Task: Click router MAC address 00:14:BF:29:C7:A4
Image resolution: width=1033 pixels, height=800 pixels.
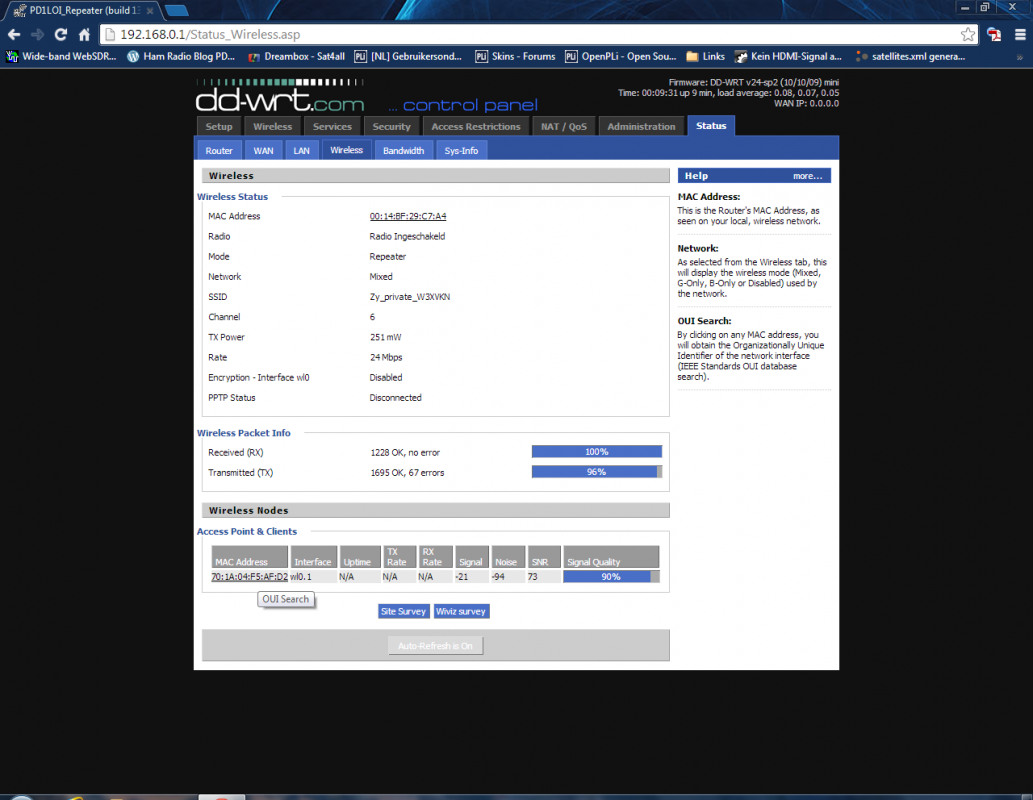Action: click(x=408, y=217)
